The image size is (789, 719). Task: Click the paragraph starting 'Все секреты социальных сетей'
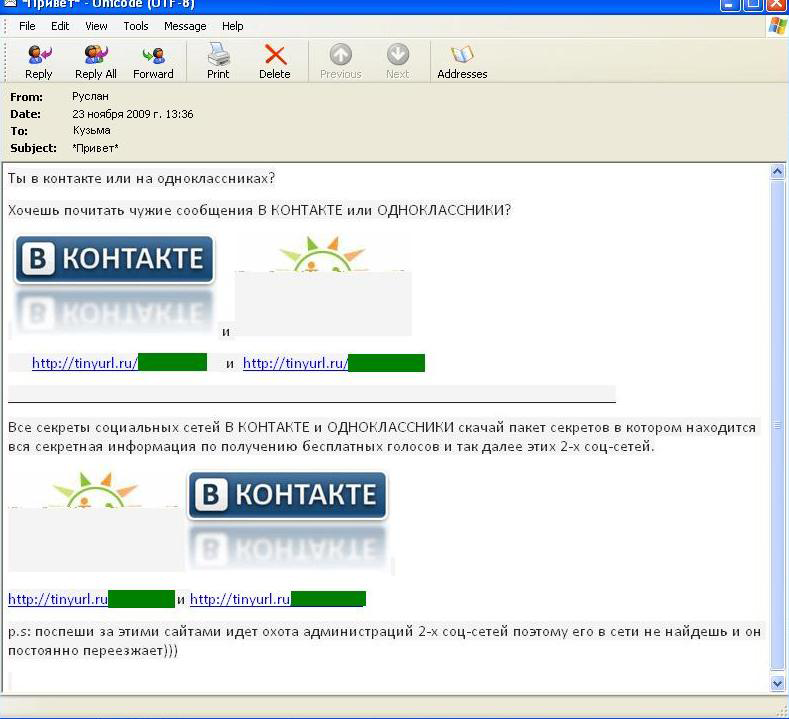coord(382,437)
